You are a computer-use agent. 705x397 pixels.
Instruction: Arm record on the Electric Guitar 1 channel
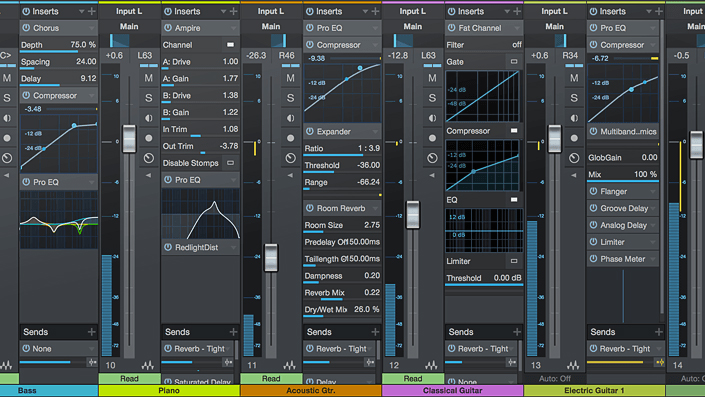click(x=574, y=138)
